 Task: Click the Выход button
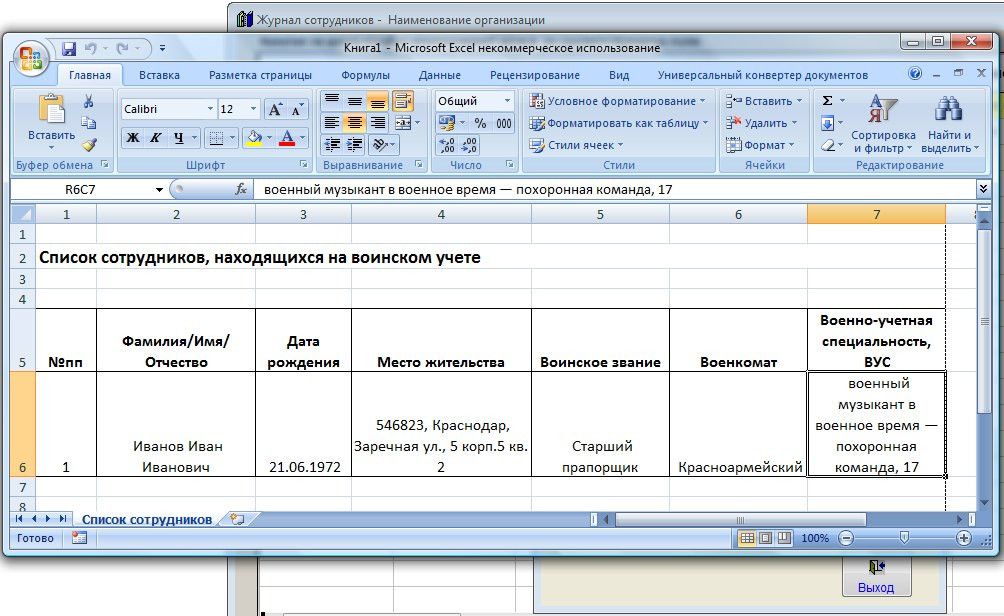[875, 577]
